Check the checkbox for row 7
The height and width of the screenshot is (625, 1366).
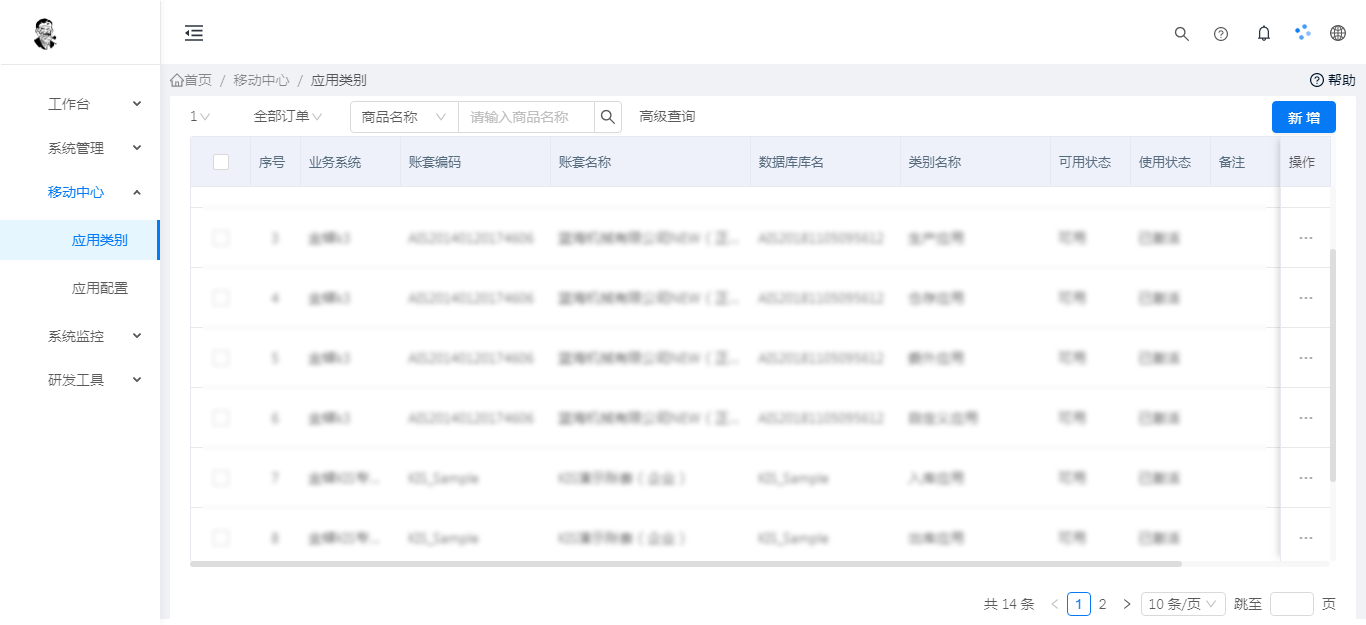(x=221, y=478)
